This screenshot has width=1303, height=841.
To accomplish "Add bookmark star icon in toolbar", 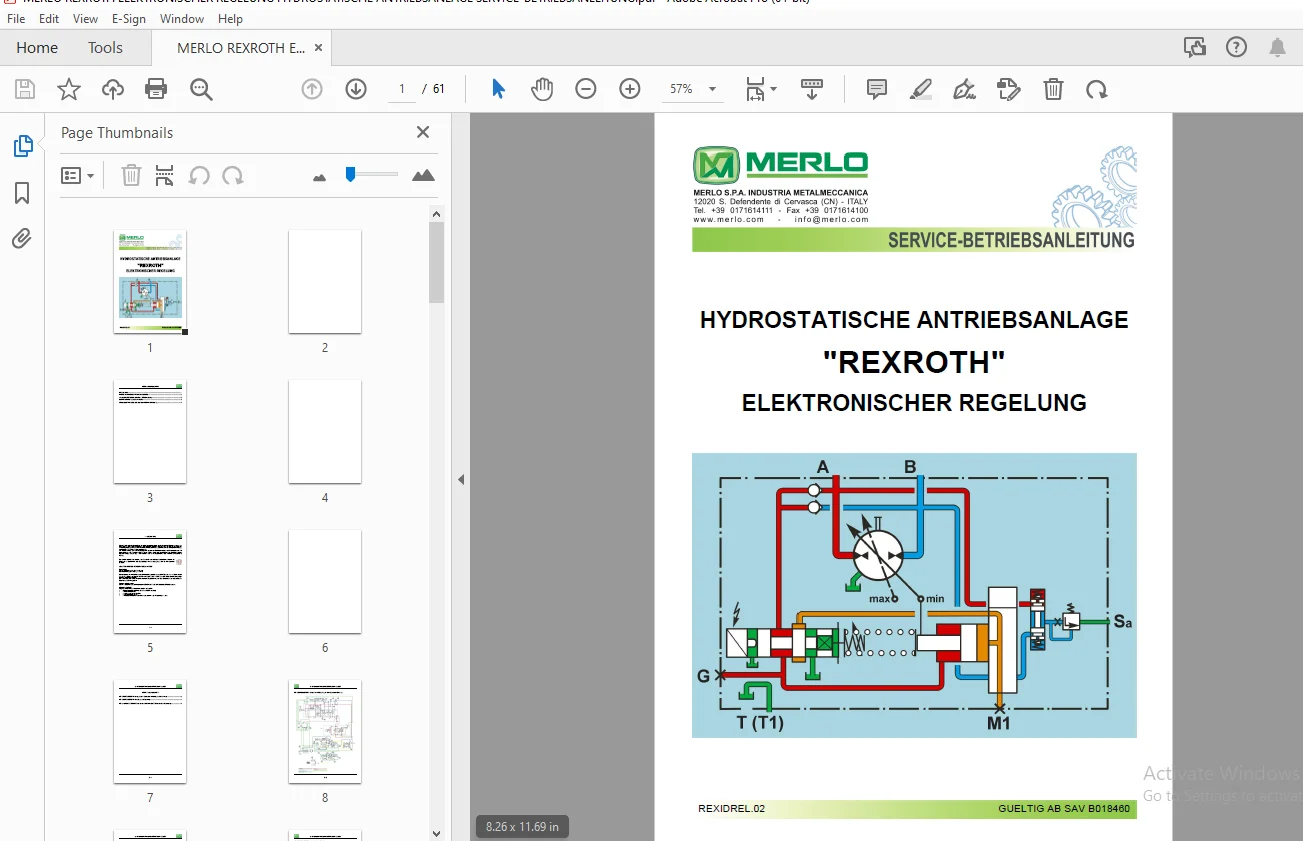I will pos(68,89).
